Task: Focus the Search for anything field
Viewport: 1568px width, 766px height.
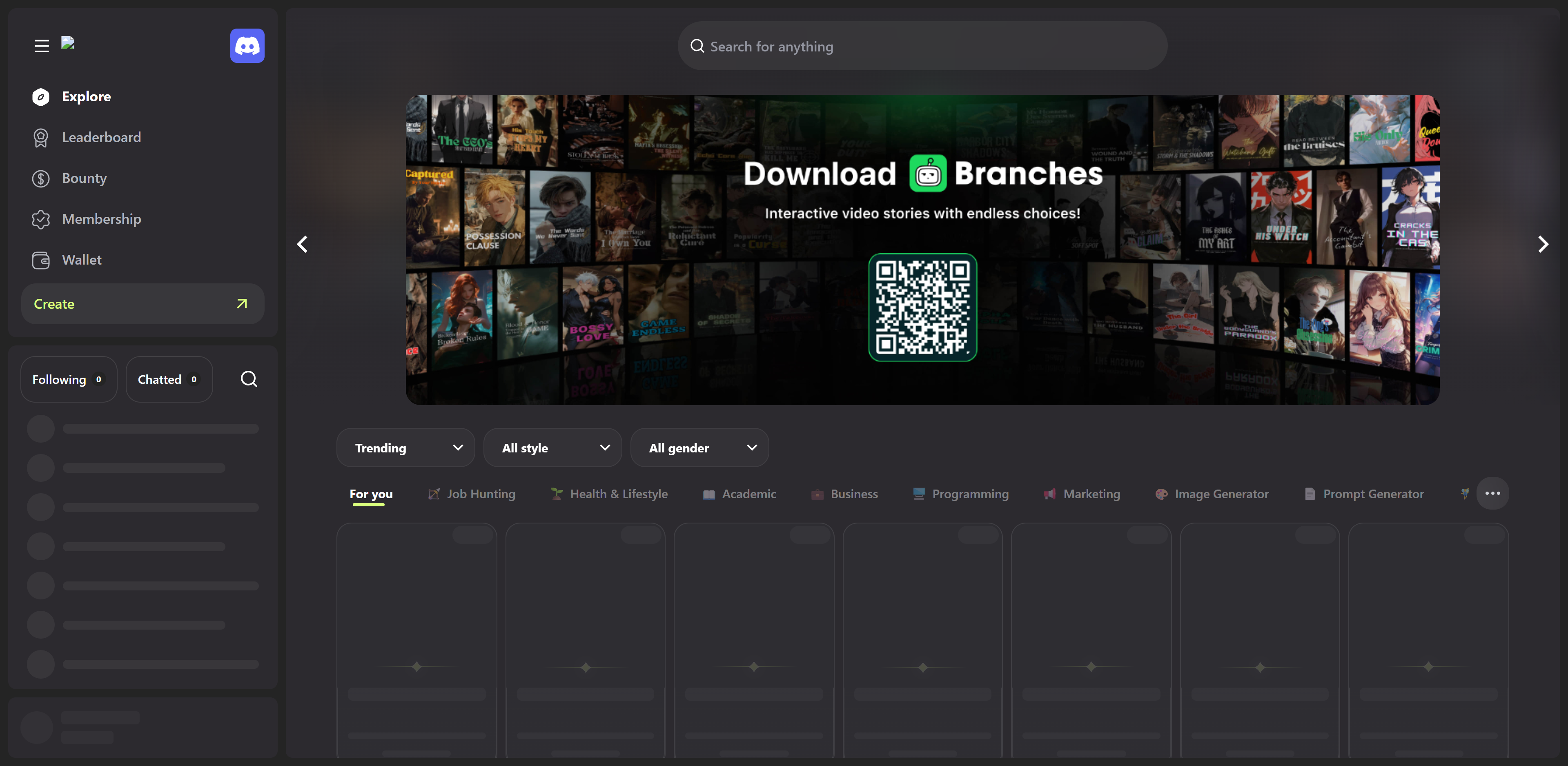Action: click(x=922, y=46)
